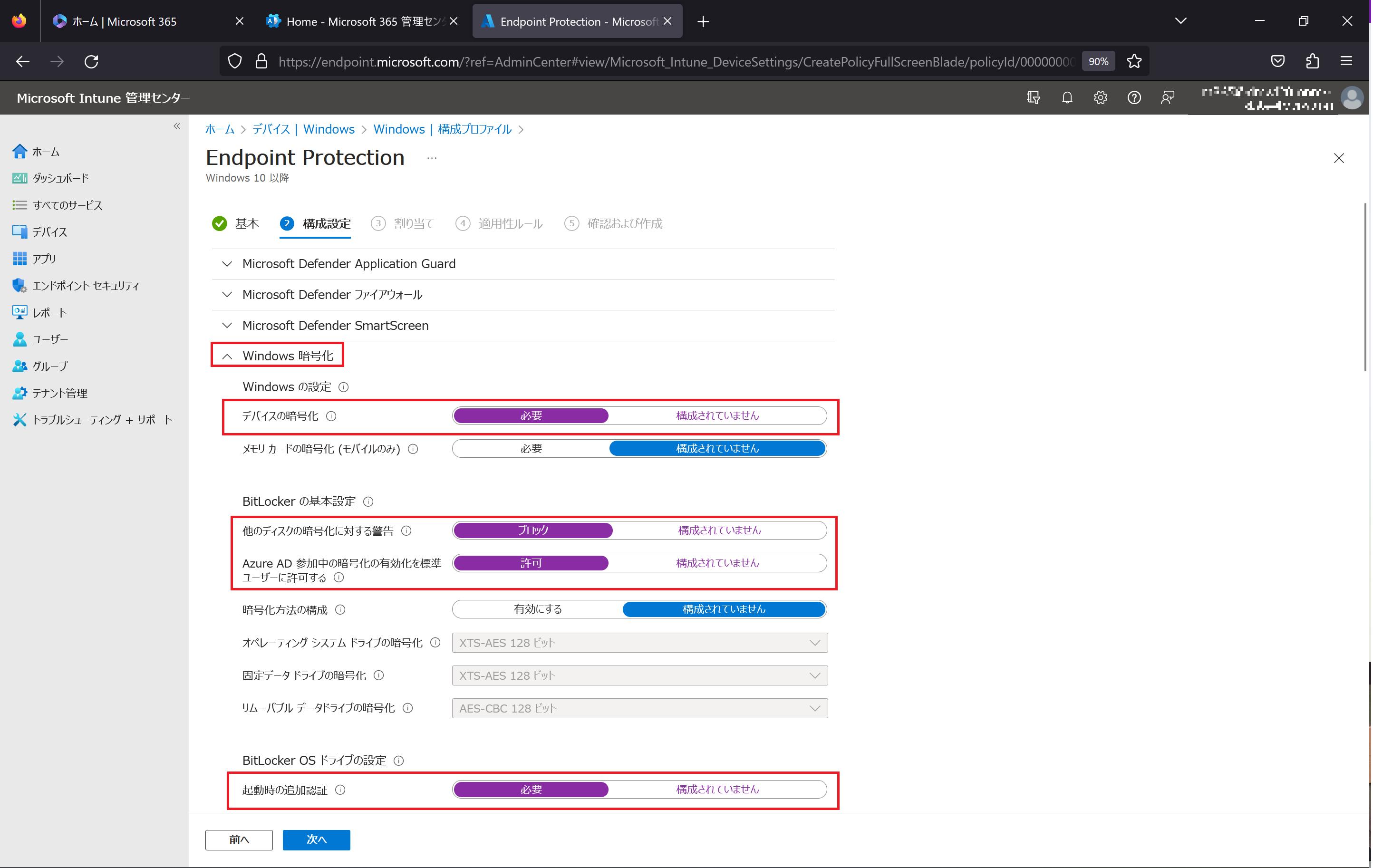This screenshot has height=868, width=1373.
Task: Open a new browser tab with plus
Action: coord(703,21)
